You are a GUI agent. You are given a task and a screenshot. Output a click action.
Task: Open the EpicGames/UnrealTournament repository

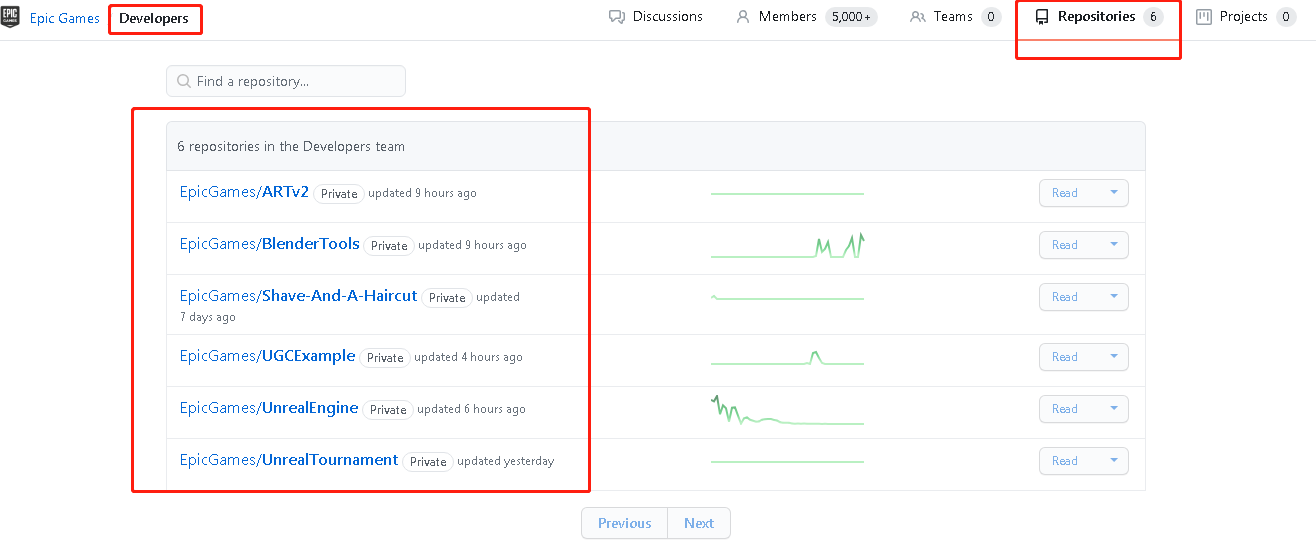point(289,460)
